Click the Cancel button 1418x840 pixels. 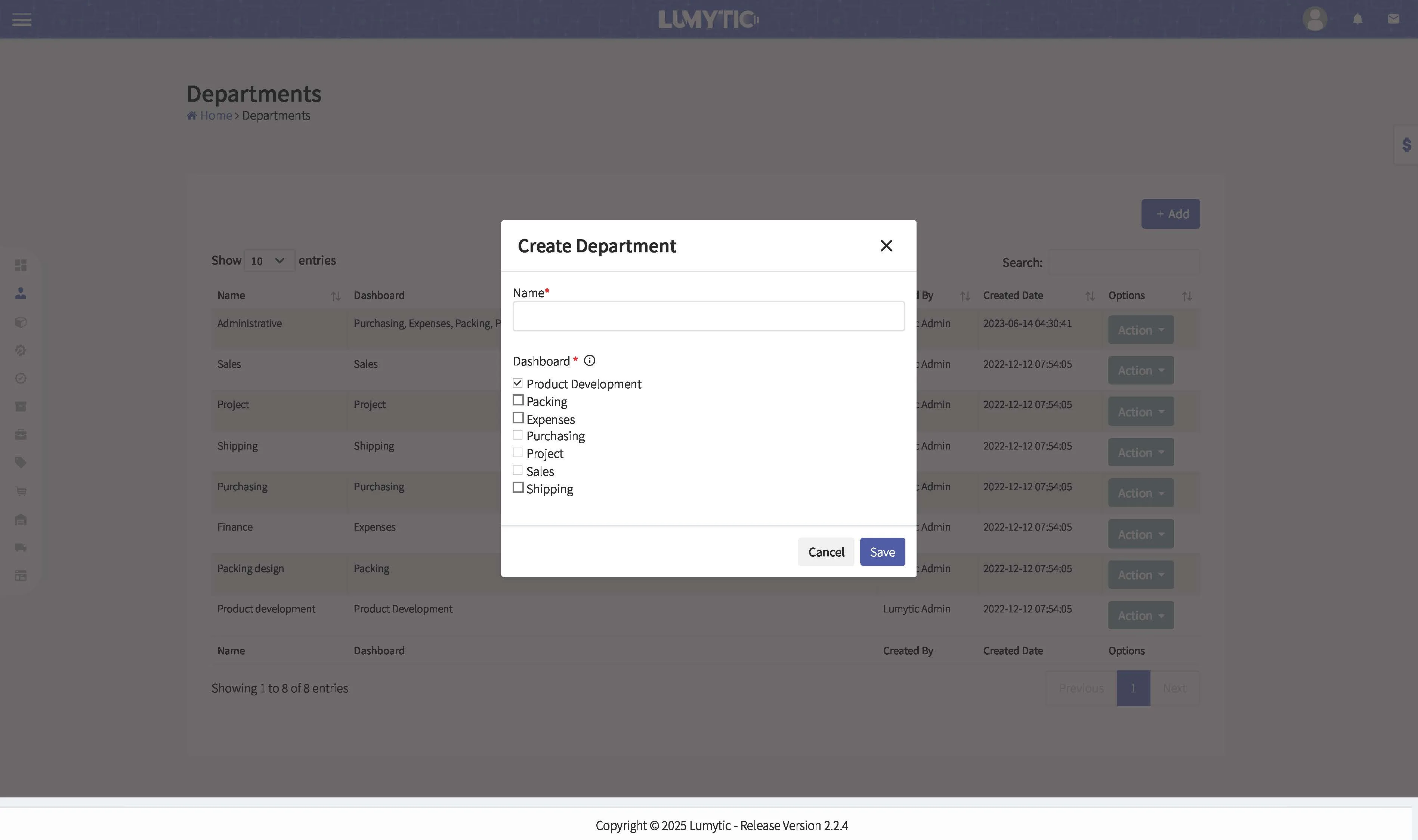tap(825, 552)
